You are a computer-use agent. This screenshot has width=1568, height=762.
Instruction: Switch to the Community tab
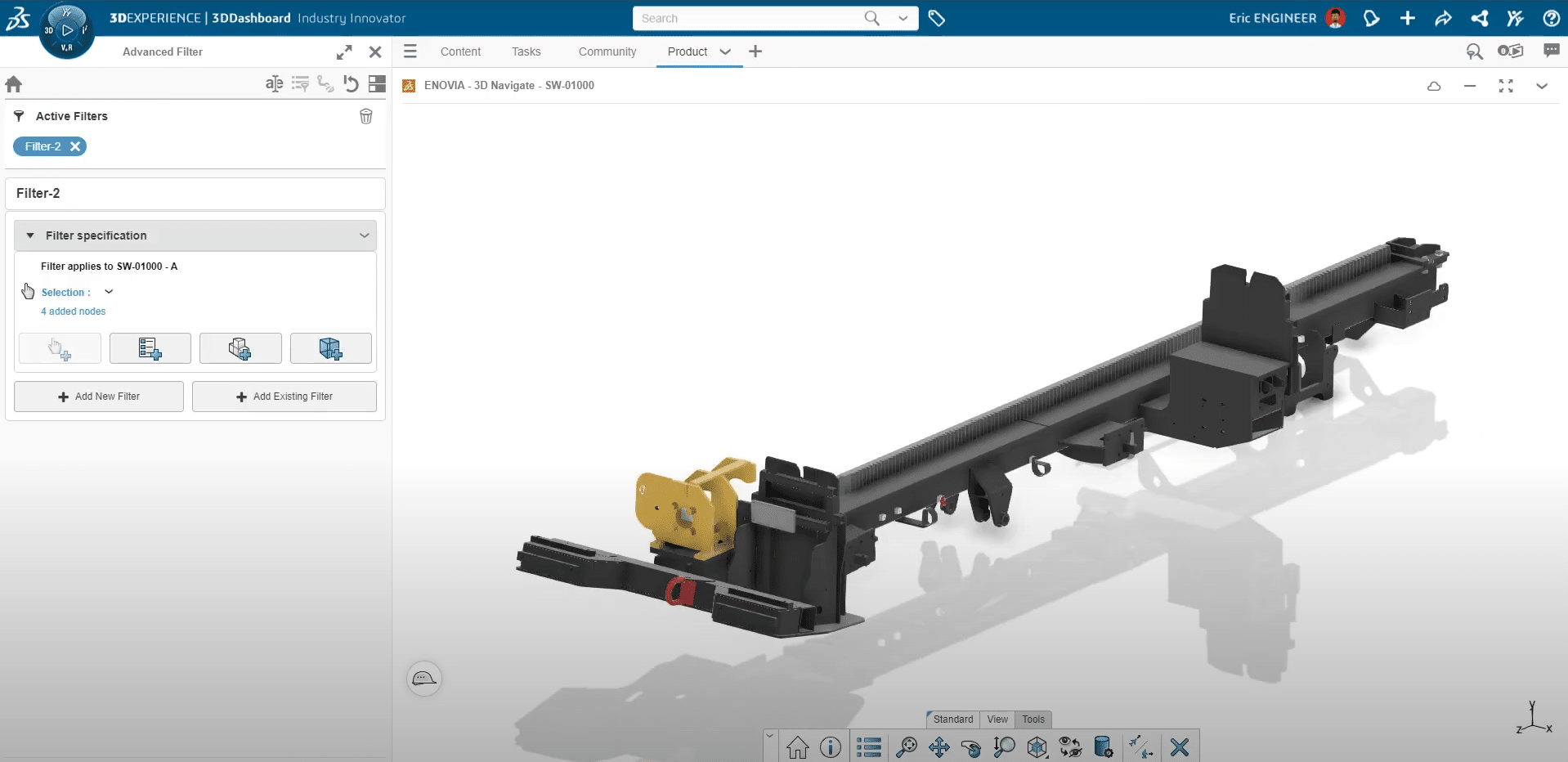pyautogui.click(x=607, y=52)
